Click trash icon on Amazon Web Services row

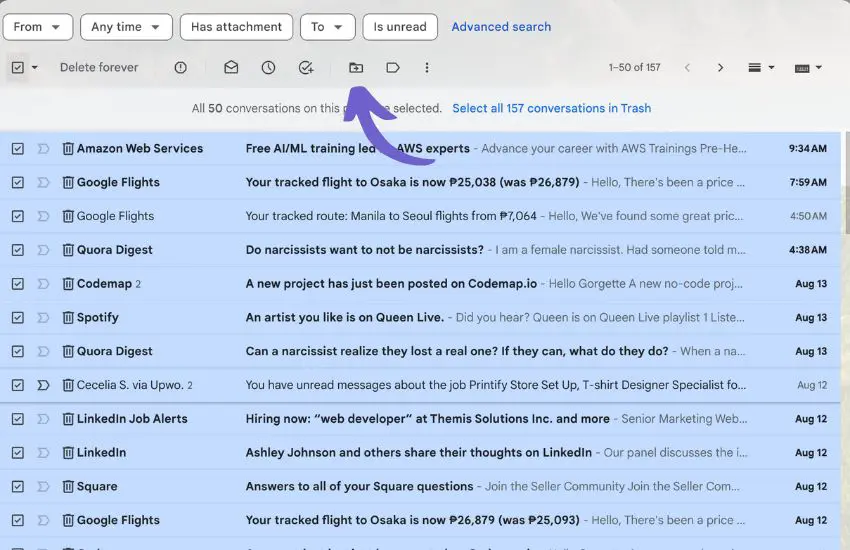click(x=68, y=148)
